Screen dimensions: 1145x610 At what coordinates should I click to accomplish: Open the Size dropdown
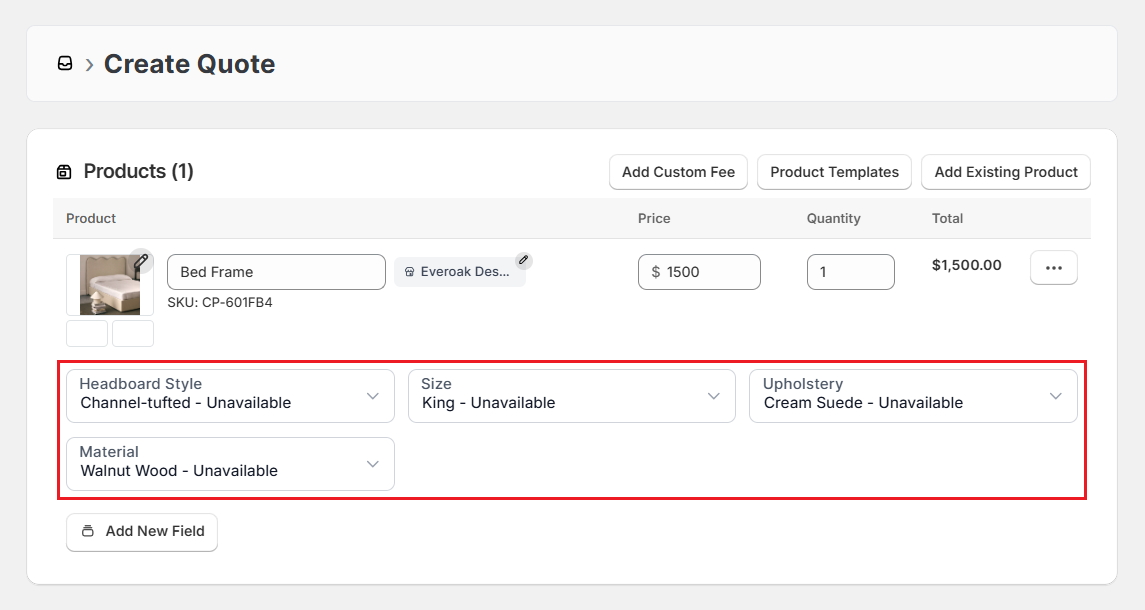pyautogui.click(x=572, y=396)
